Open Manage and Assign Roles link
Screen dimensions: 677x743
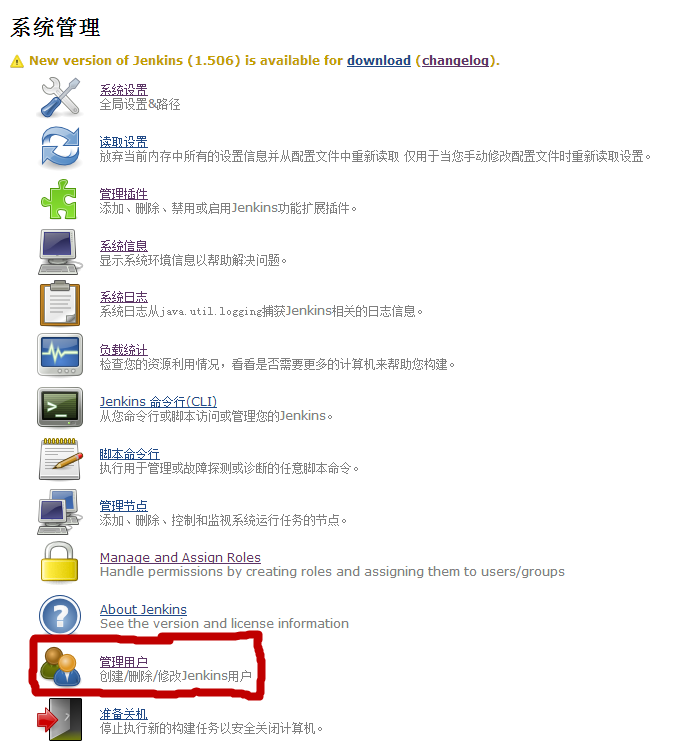[180, 557]
